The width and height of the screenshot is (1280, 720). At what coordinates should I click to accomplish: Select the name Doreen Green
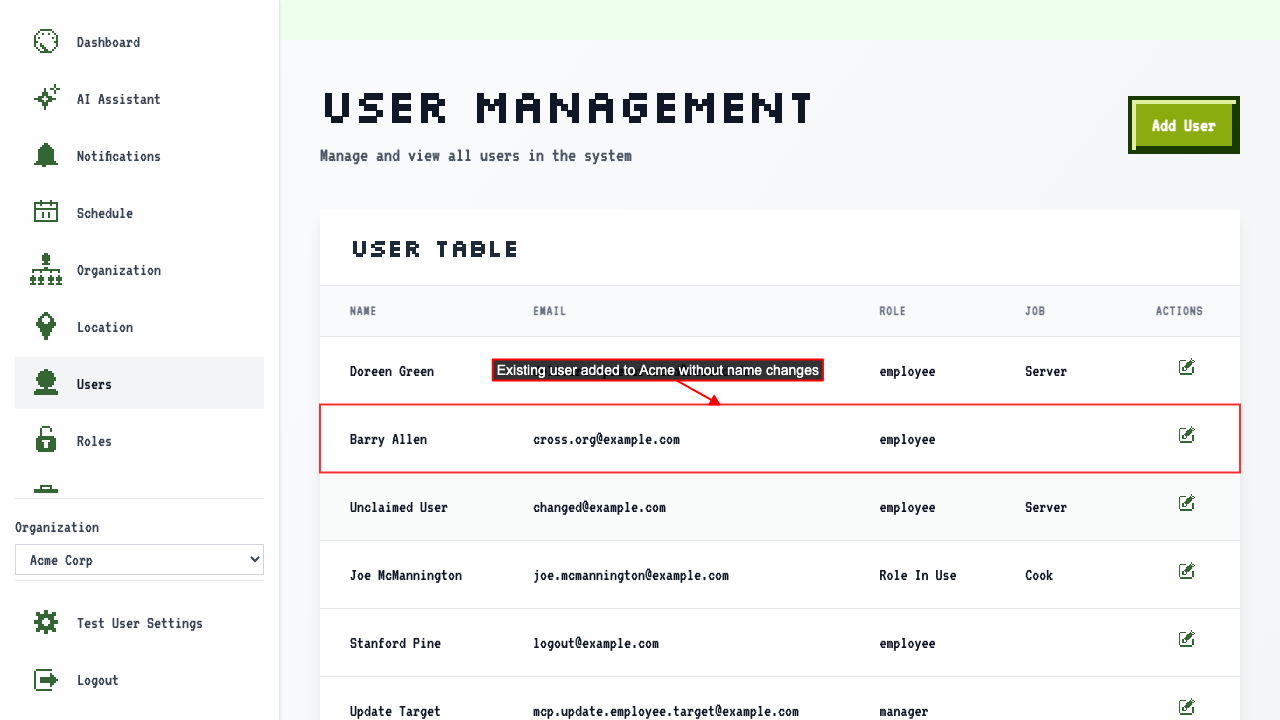coord(392,371)
